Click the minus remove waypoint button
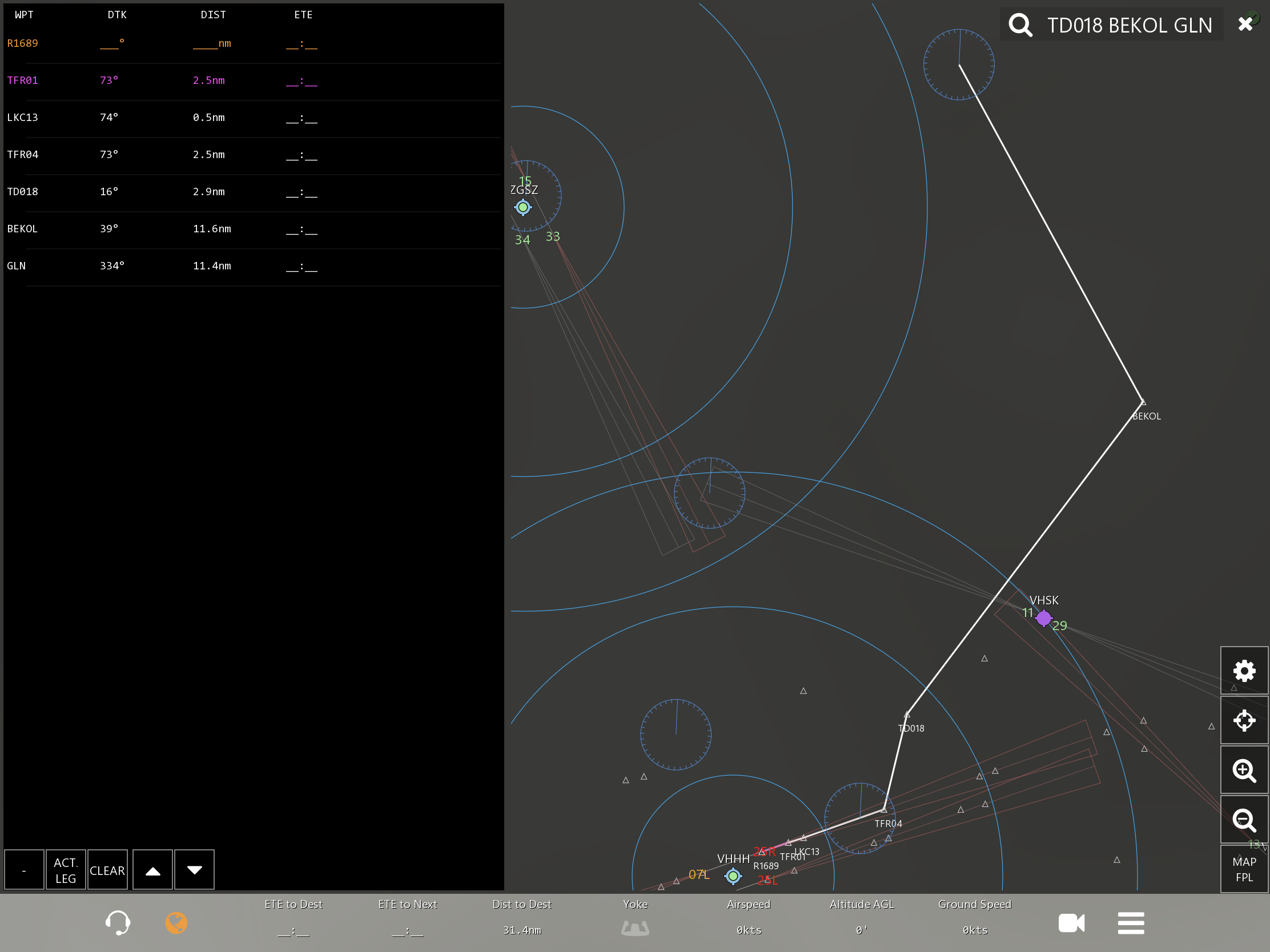The height and width of the screenshot is (952, 1270). tap(24, 870)
